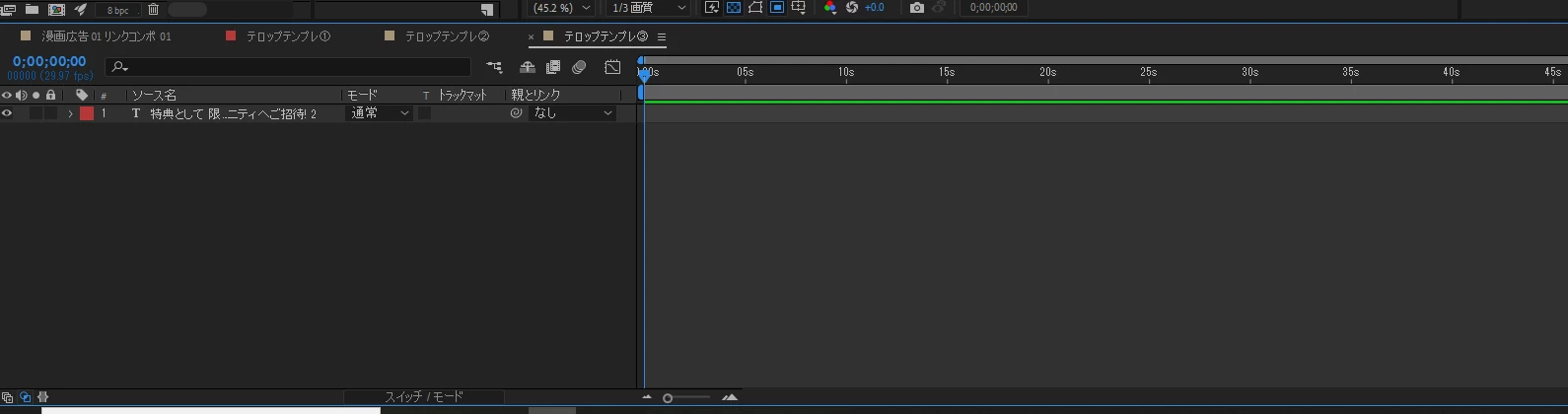Click the audio speaker column header
Viewport: 1568px width, 414px height.
(21, 96)
